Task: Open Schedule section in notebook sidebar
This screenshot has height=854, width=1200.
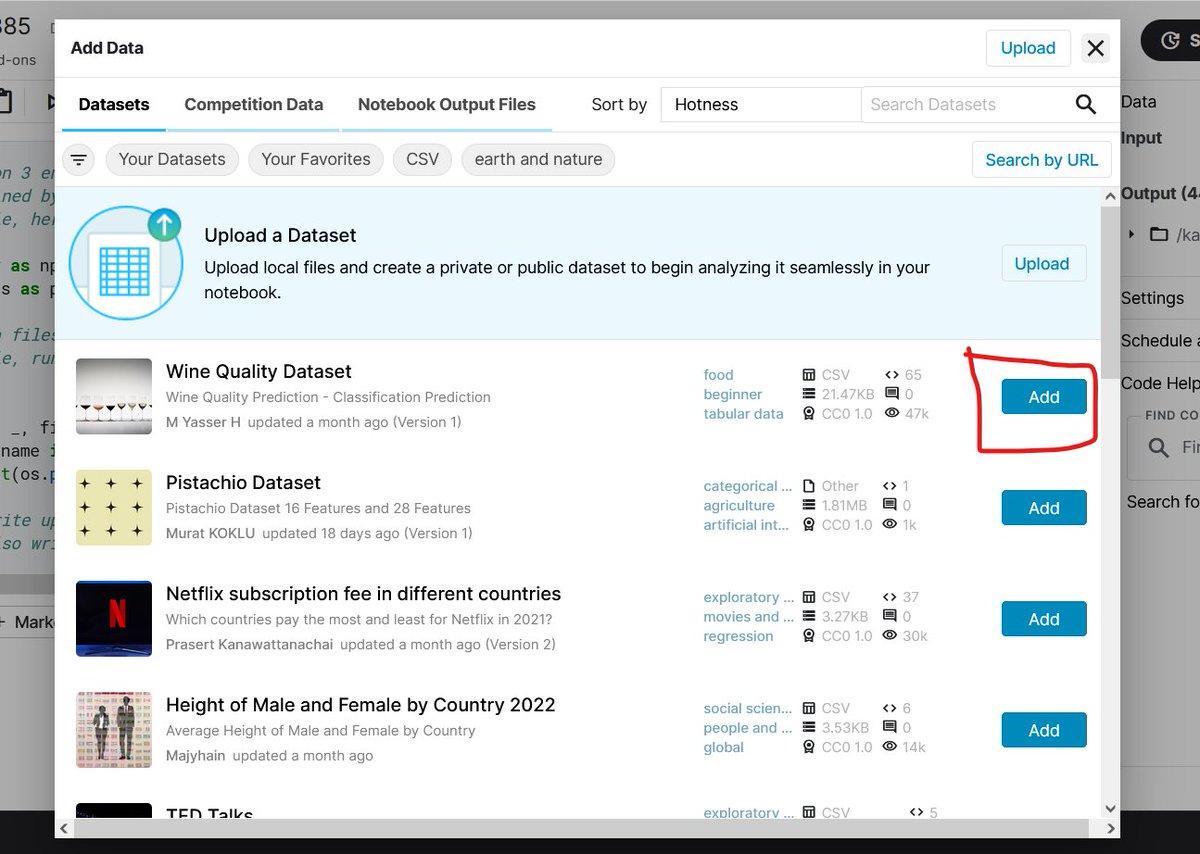Action: (1160, 340)
